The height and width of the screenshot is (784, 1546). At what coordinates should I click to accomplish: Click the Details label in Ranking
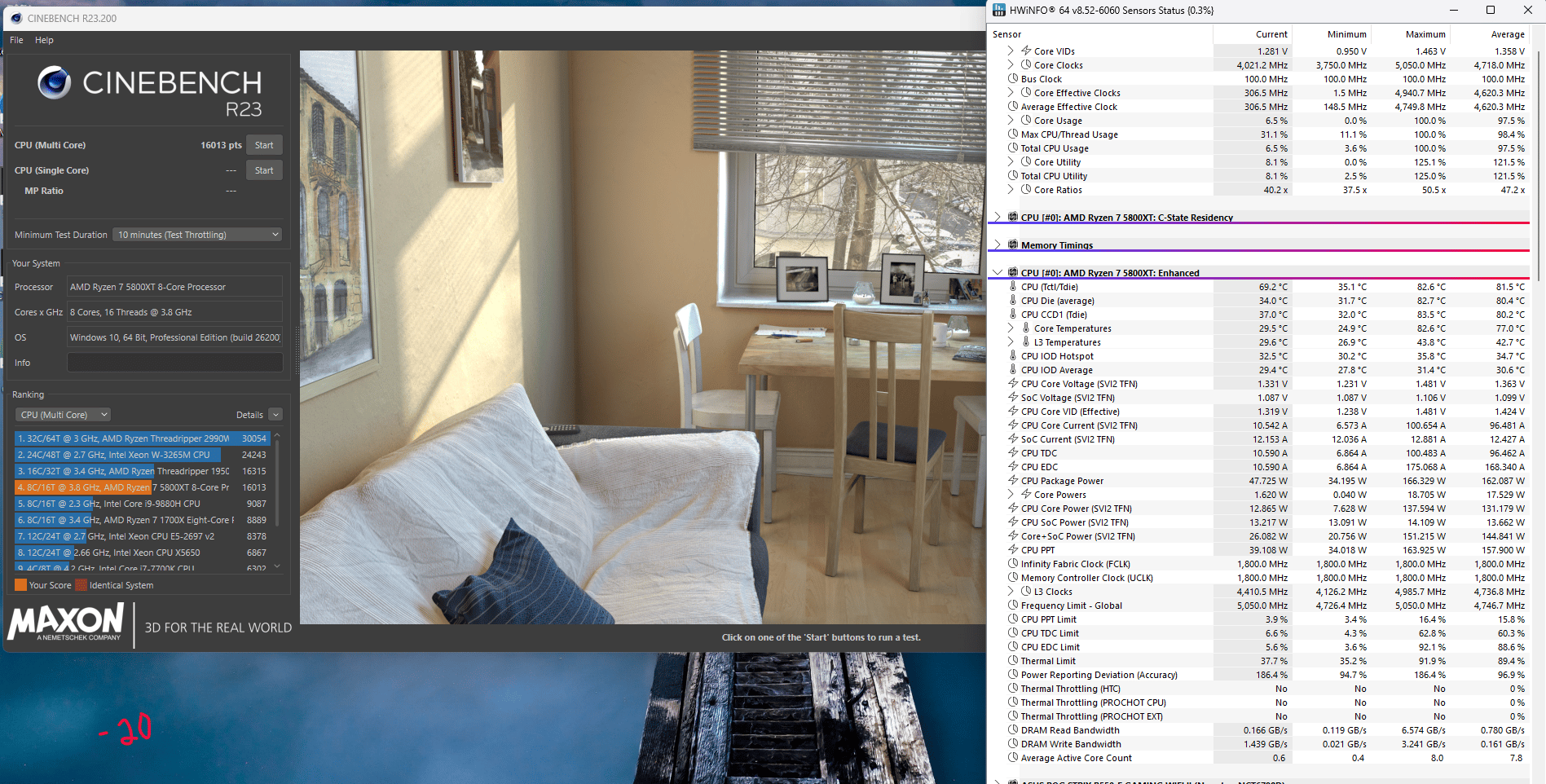pyautogui.click(x=249, y=415)
